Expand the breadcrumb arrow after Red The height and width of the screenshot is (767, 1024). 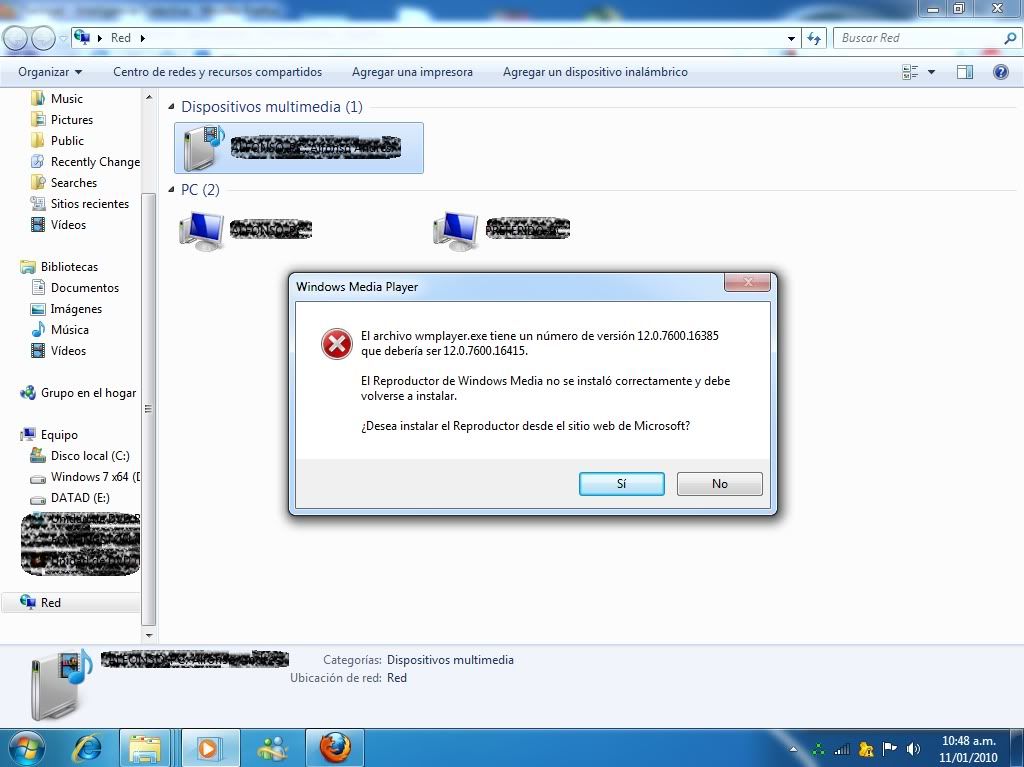pyautogui.click(x=143, y=38)
